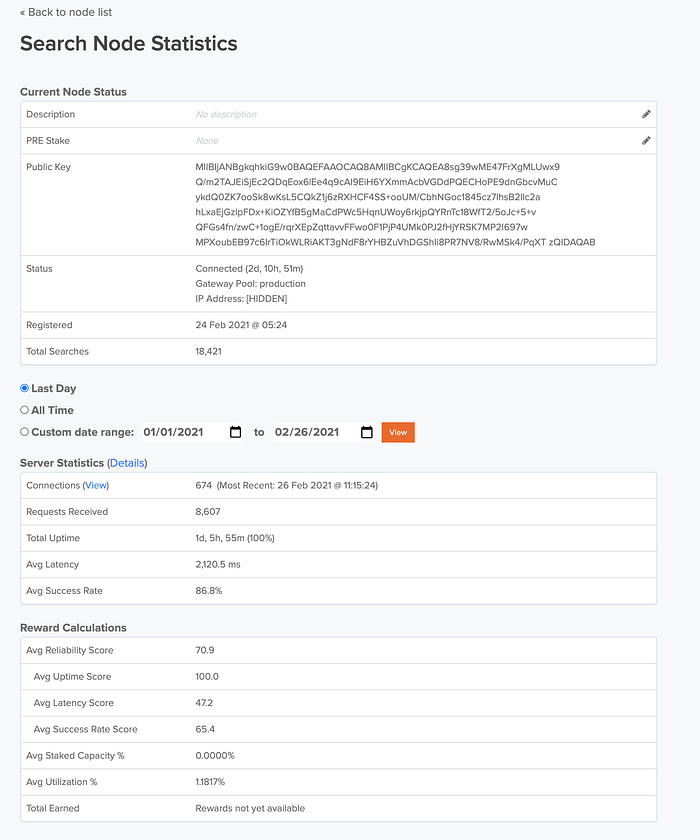The width and height of the screenshot is (700, 840).
Task: Click the Public Key text block
Action: tap(395, 205)
